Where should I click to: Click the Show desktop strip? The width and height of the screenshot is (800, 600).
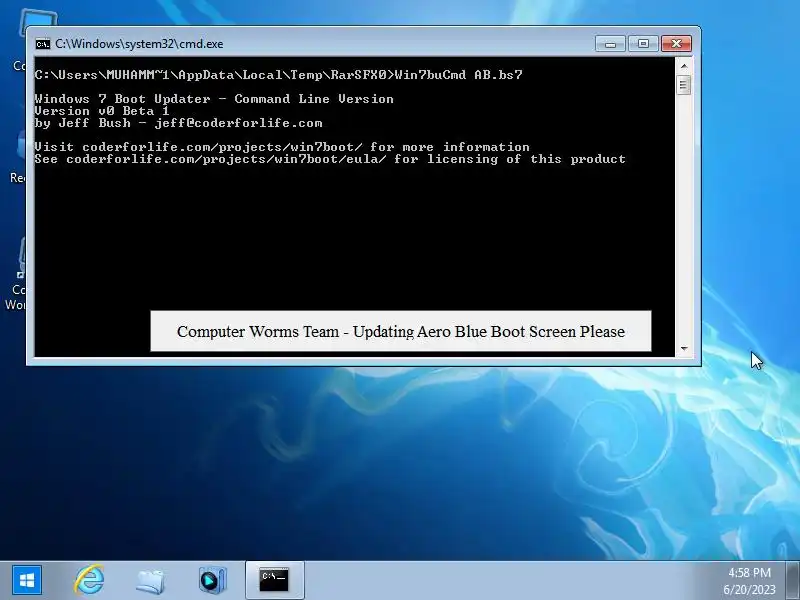tap(792, 580)
